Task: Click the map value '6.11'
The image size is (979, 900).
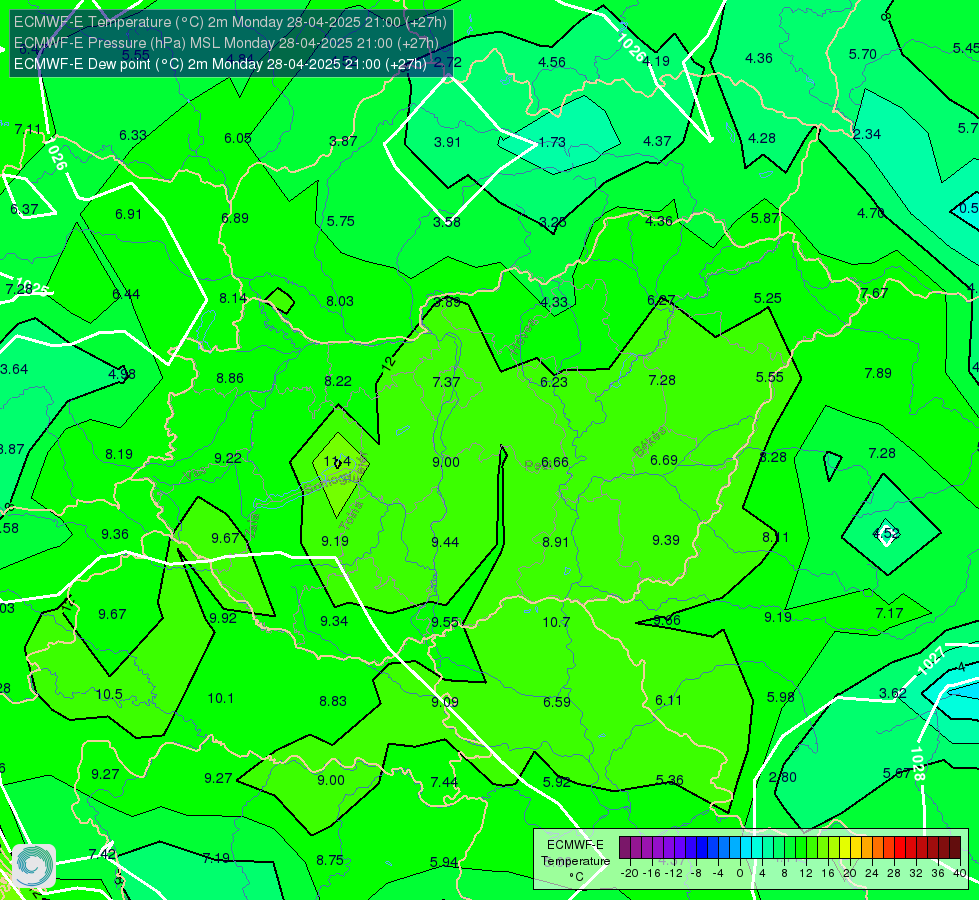Action: (669, 701)
